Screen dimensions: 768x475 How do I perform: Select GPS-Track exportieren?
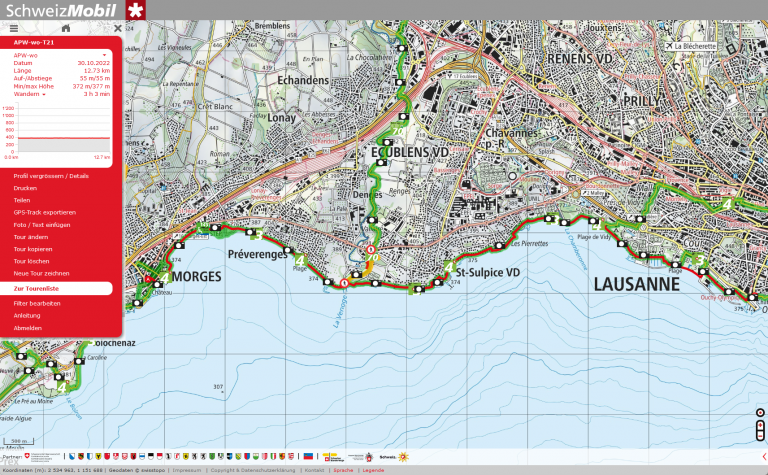44,212
